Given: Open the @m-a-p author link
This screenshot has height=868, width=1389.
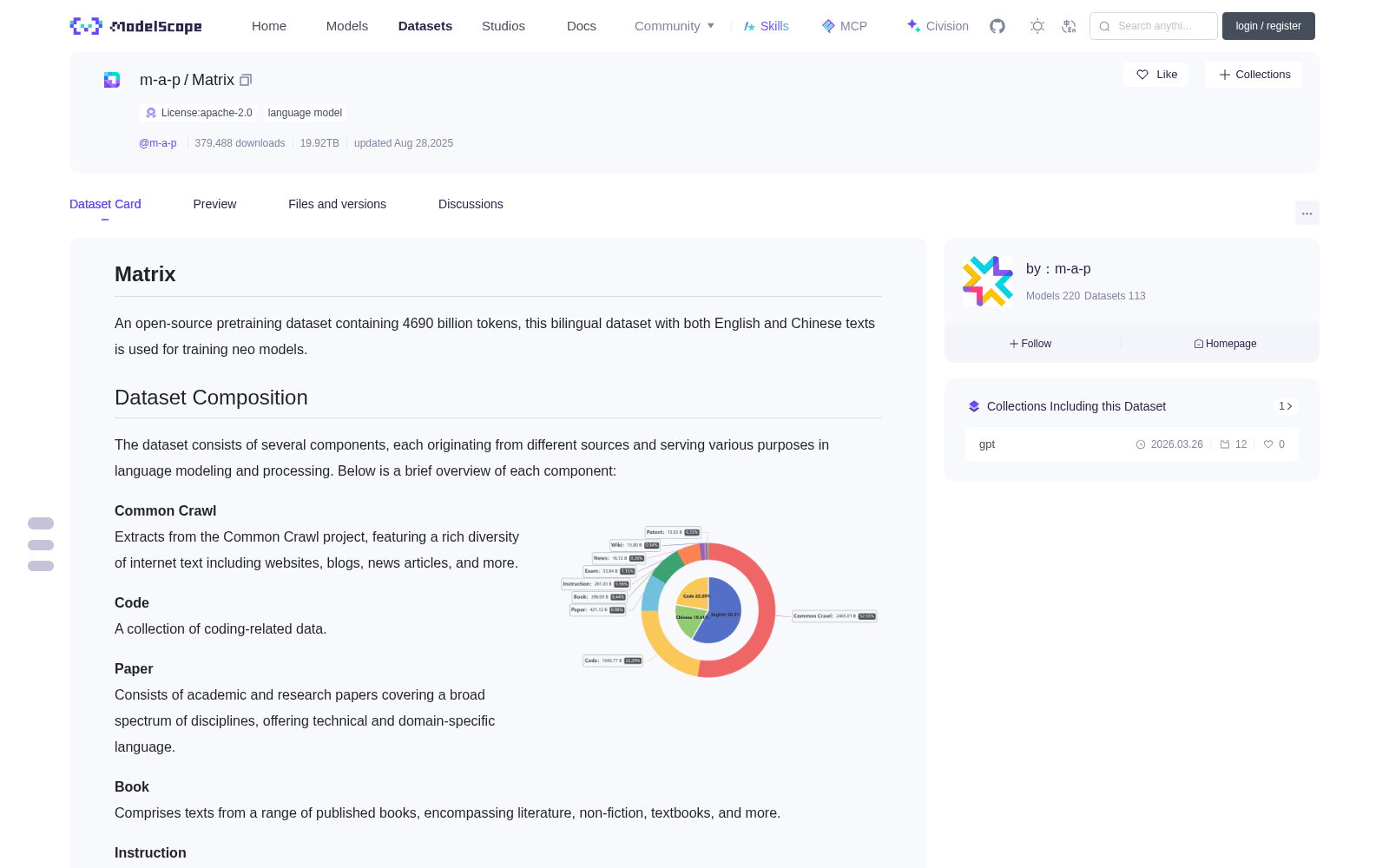Looking at the screenshot, I should (x=158, y=143).
